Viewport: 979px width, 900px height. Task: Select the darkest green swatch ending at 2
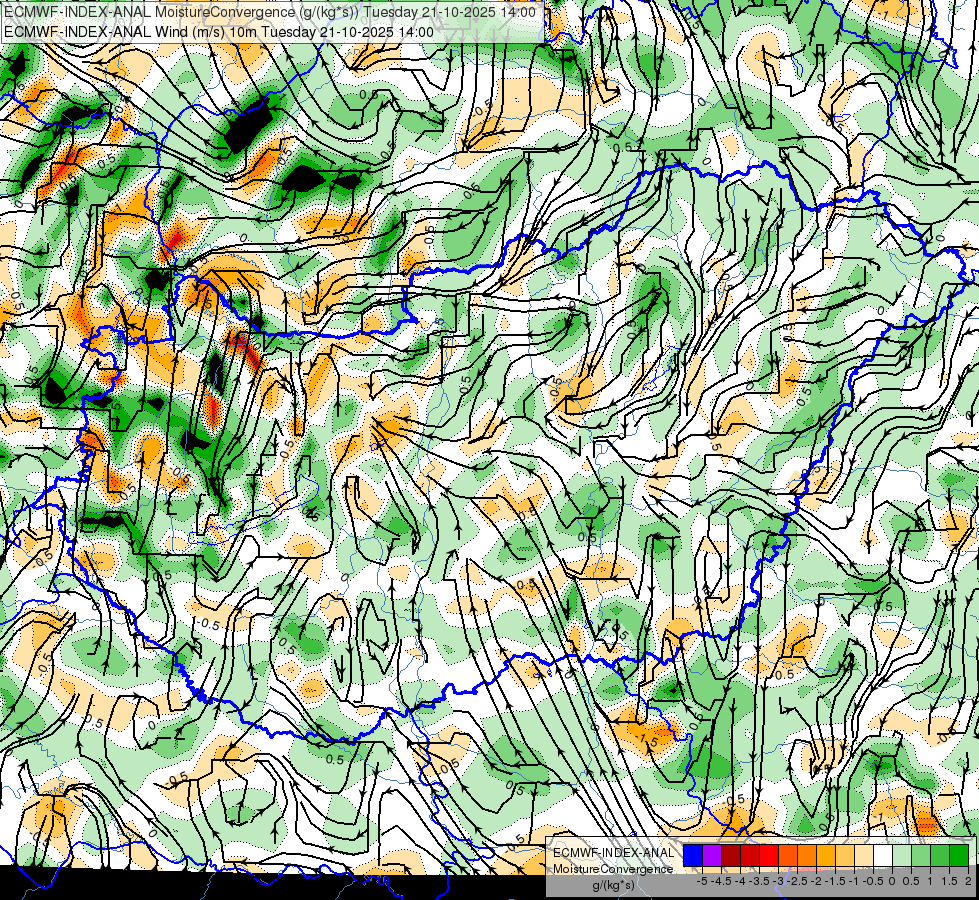959,856
